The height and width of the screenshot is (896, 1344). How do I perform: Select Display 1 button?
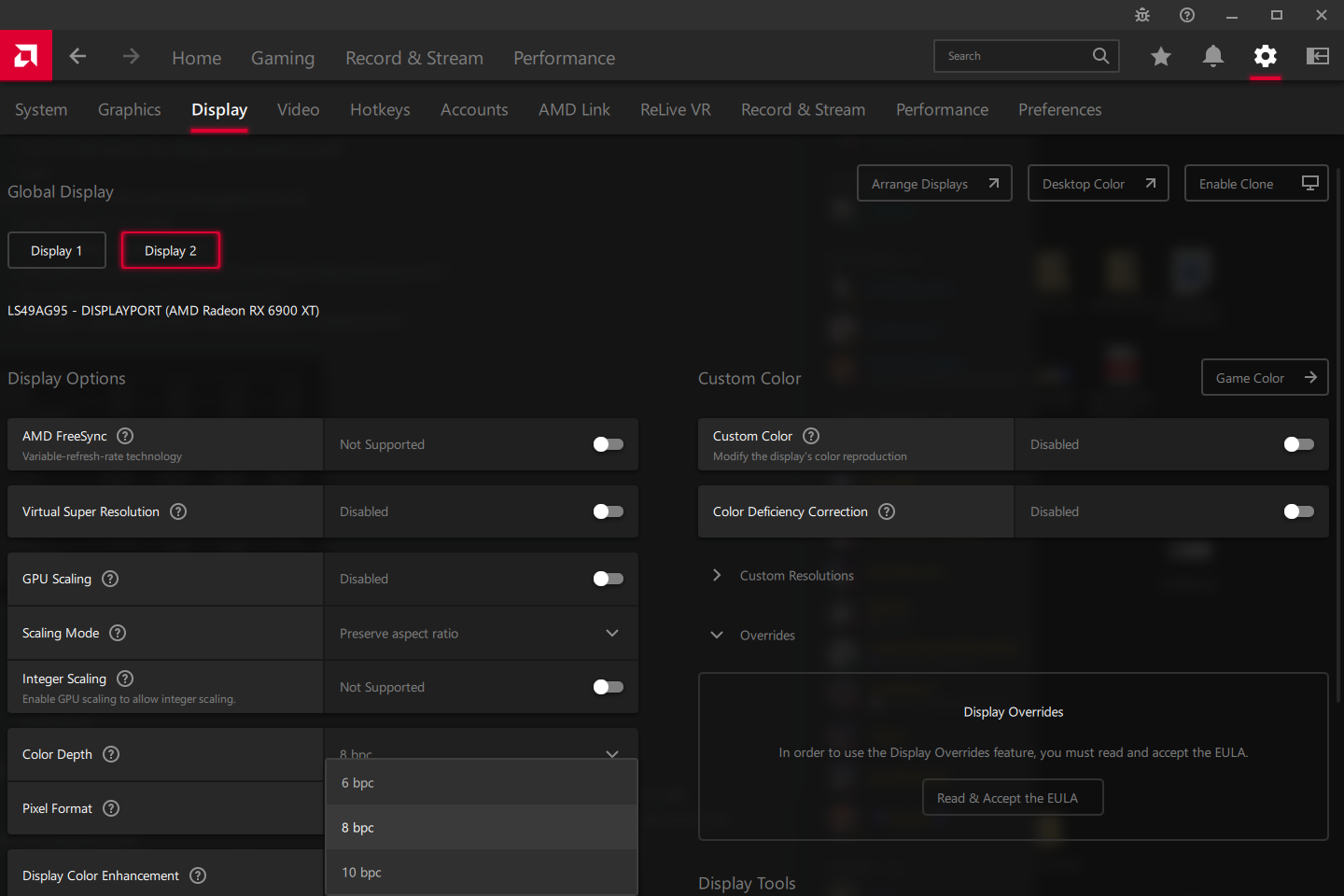pos(57,250)
